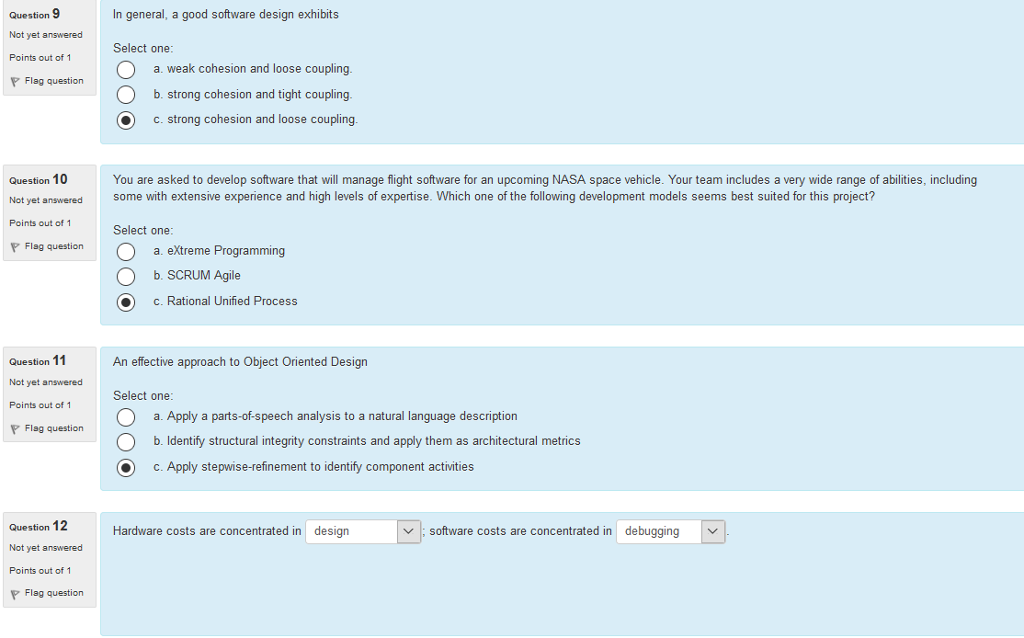This screenshot has height=638, width=1024.
Task: Click answer label 'a. eXtreme Programming'
Action: point(219,251)
